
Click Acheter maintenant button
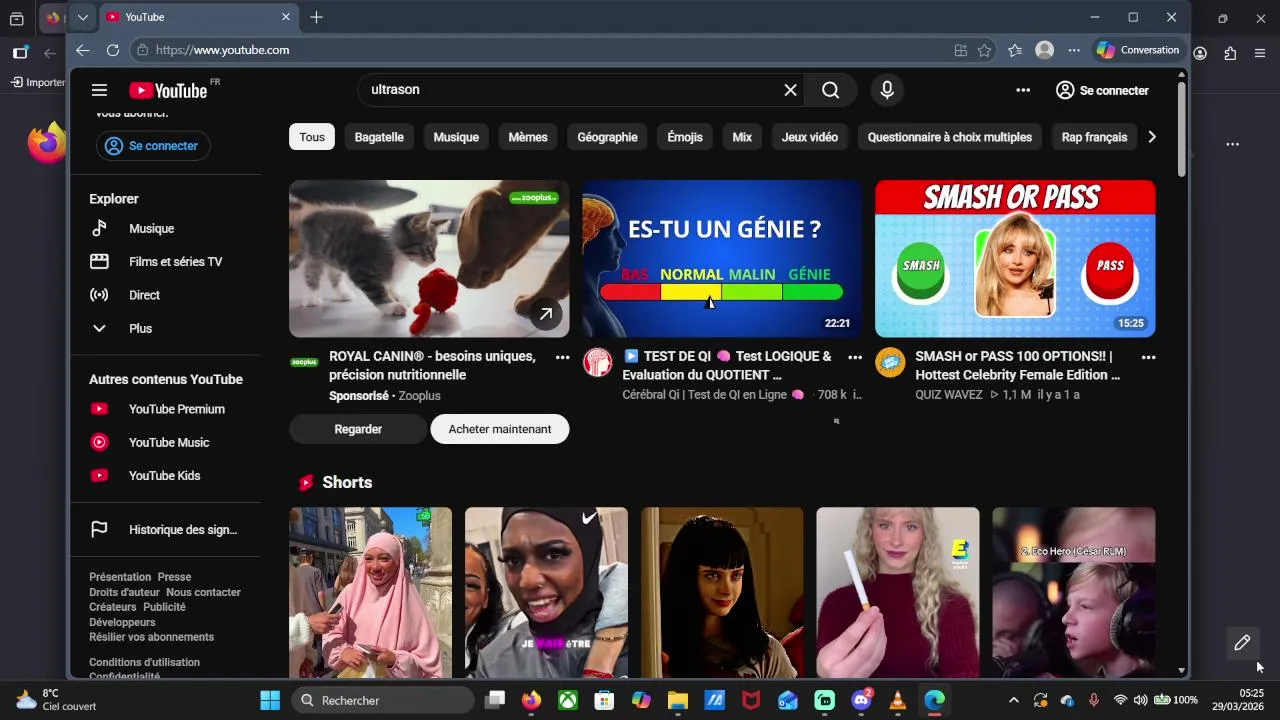click(x=500, y=429)
